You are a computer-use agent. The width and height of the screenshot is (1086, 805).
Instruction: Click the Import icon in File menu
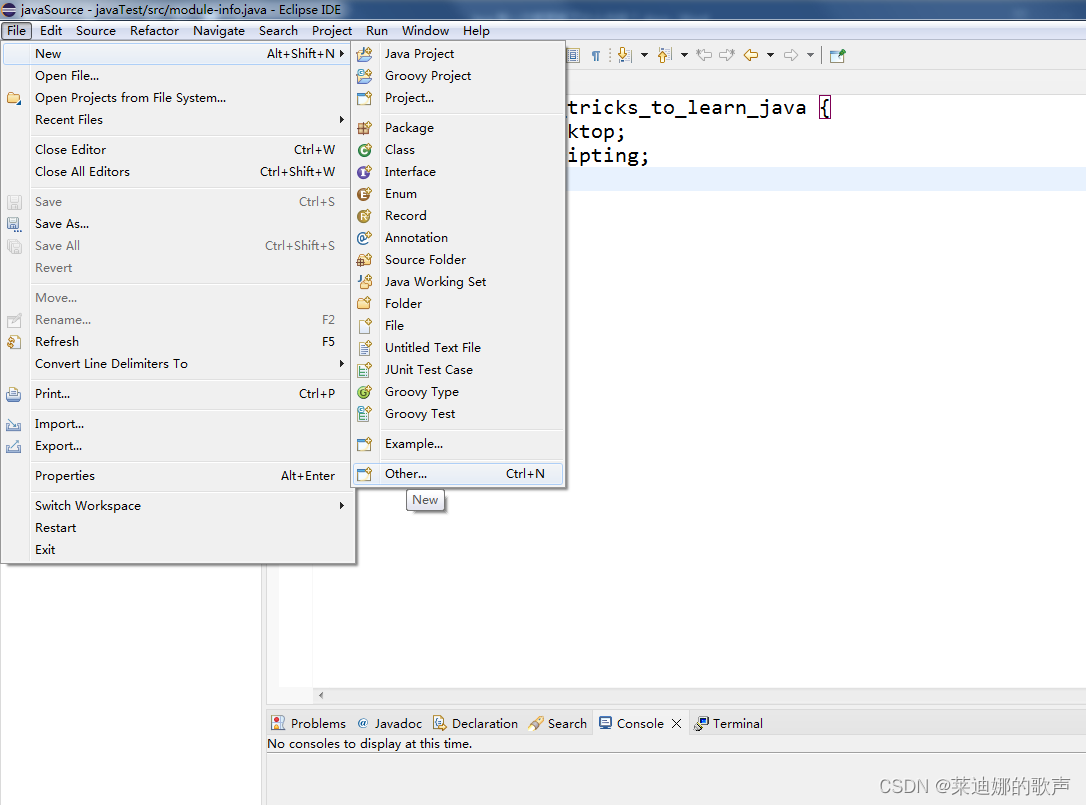point(14,425)
